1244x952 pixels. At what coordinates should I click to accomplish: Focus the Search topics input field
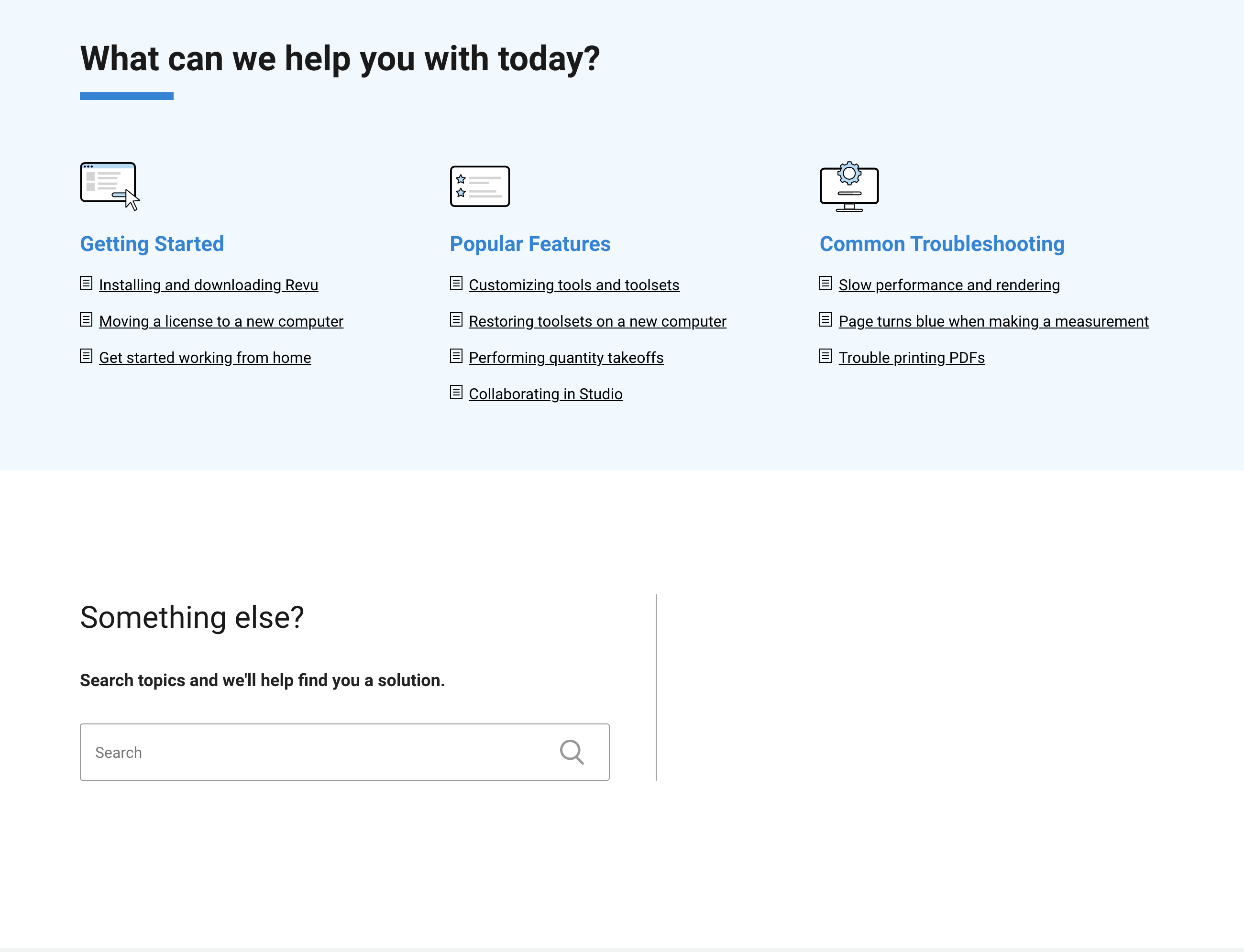point(344,752)
